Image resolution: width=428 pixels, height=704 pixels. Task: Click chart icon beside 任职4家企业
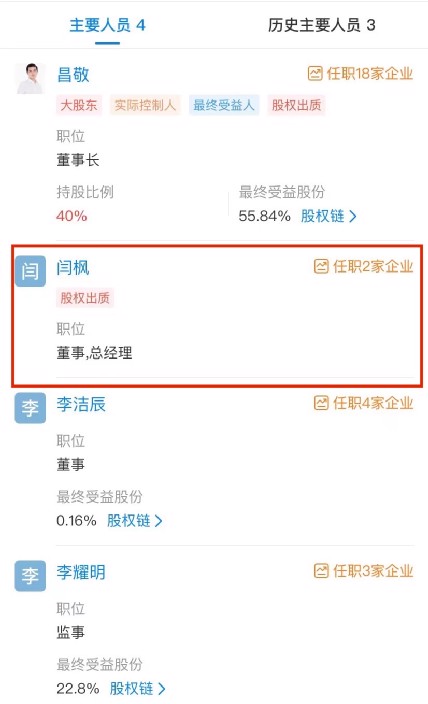(321, 403)
